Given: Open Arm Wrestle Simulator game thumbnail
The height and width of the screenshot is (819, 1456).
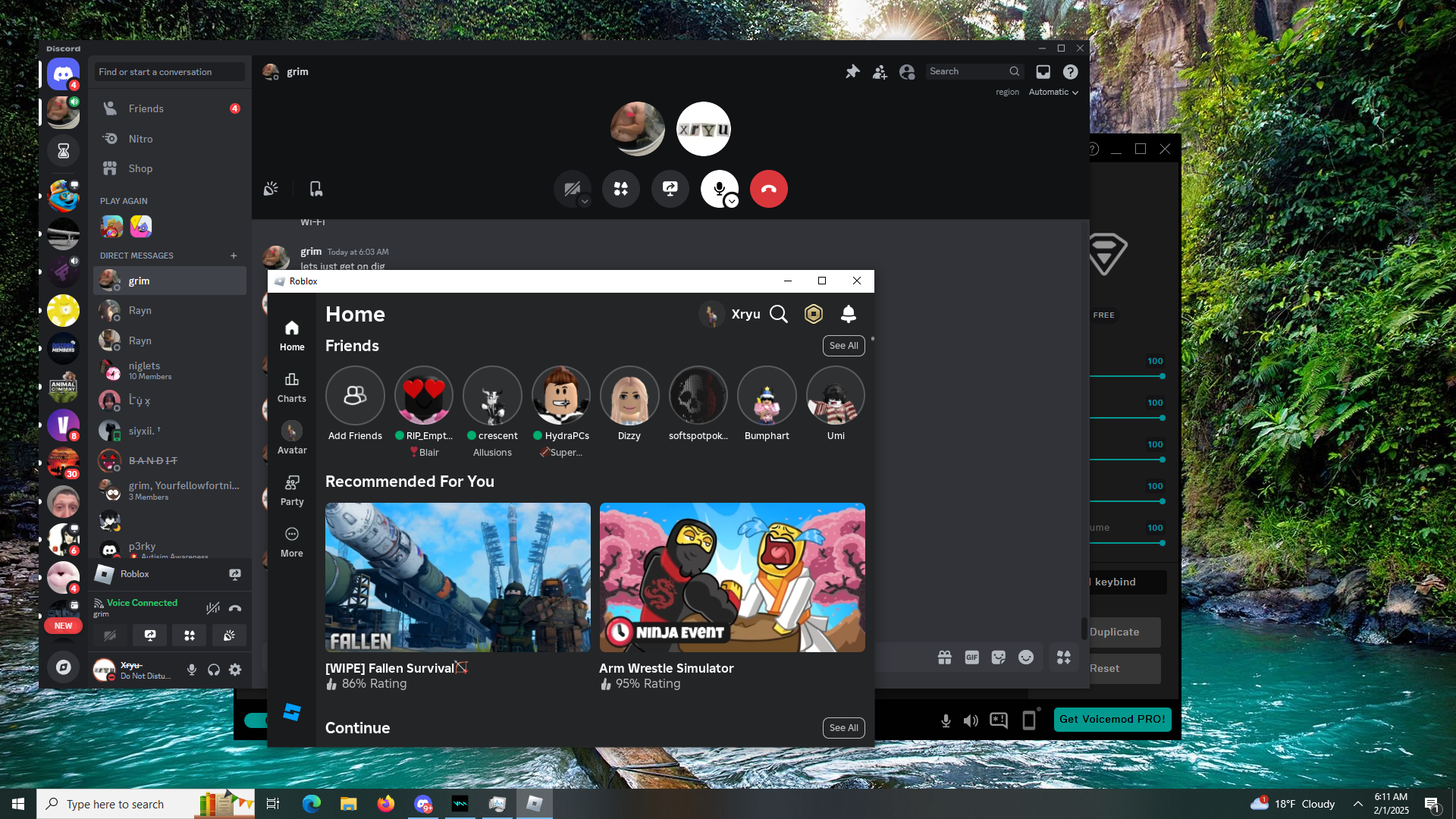Looking at the screenshot, I should coord(732,577).
